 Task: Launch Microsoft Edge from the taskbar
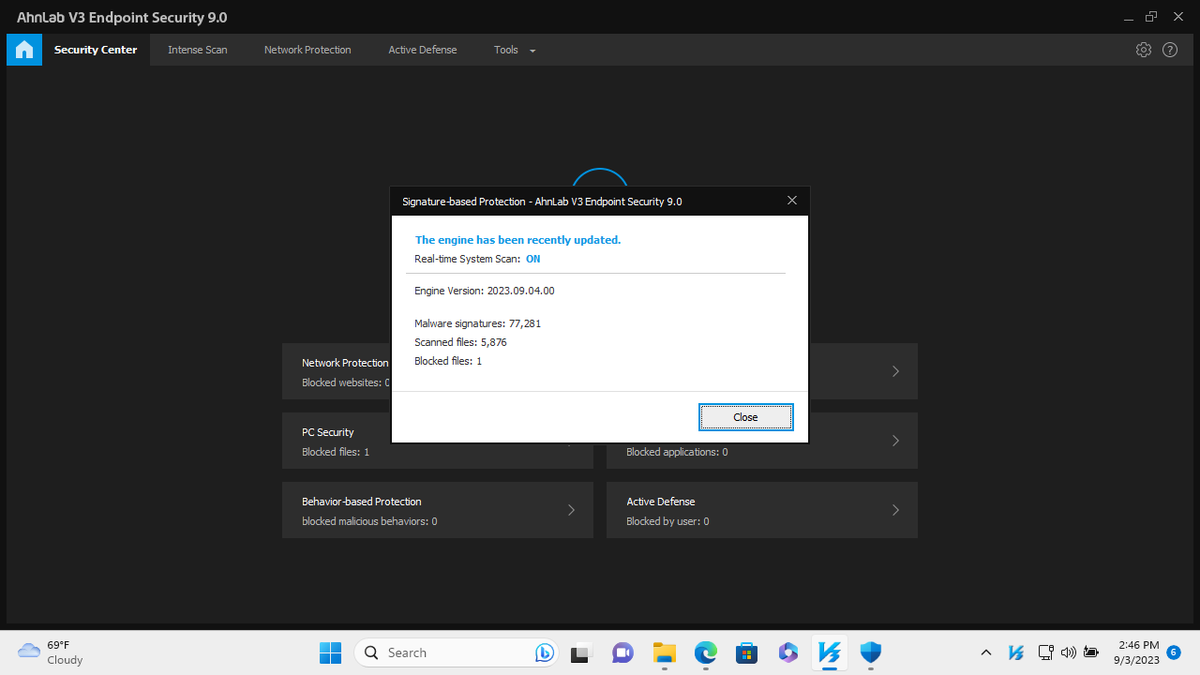(705, 652)
